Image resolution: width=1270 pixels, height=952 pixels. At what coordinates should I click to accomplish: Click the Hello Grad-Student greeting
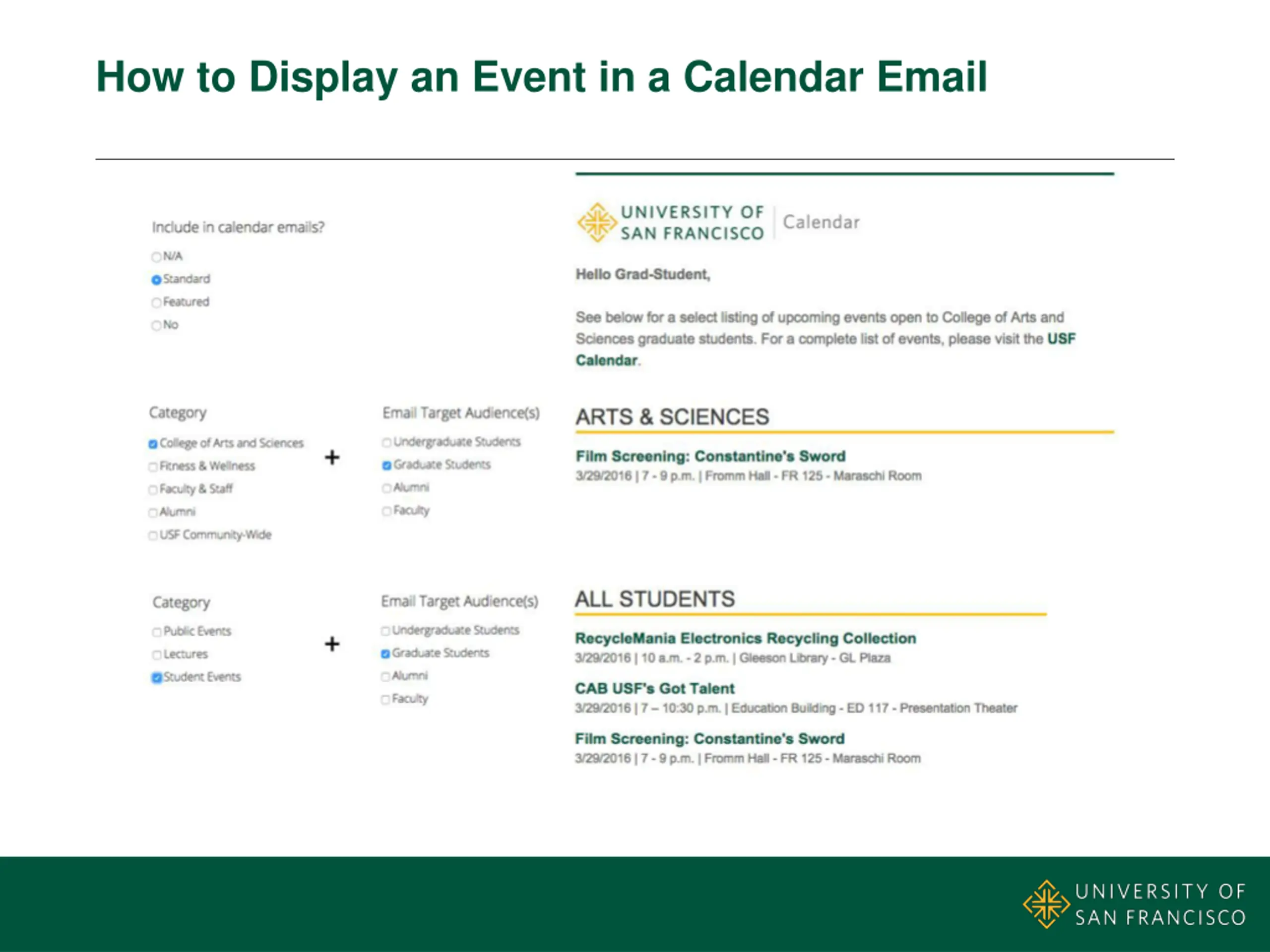tap(643, 274)
